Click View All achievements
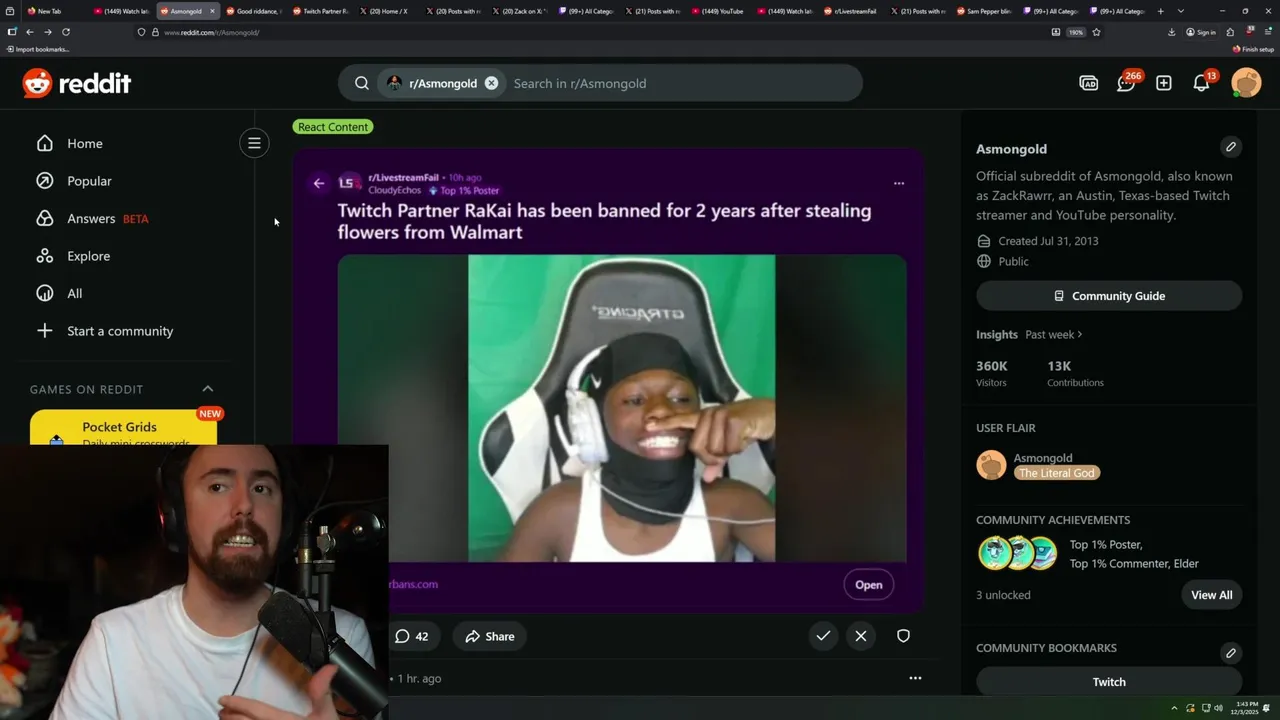1280x720 pixels. point(1211,595)
